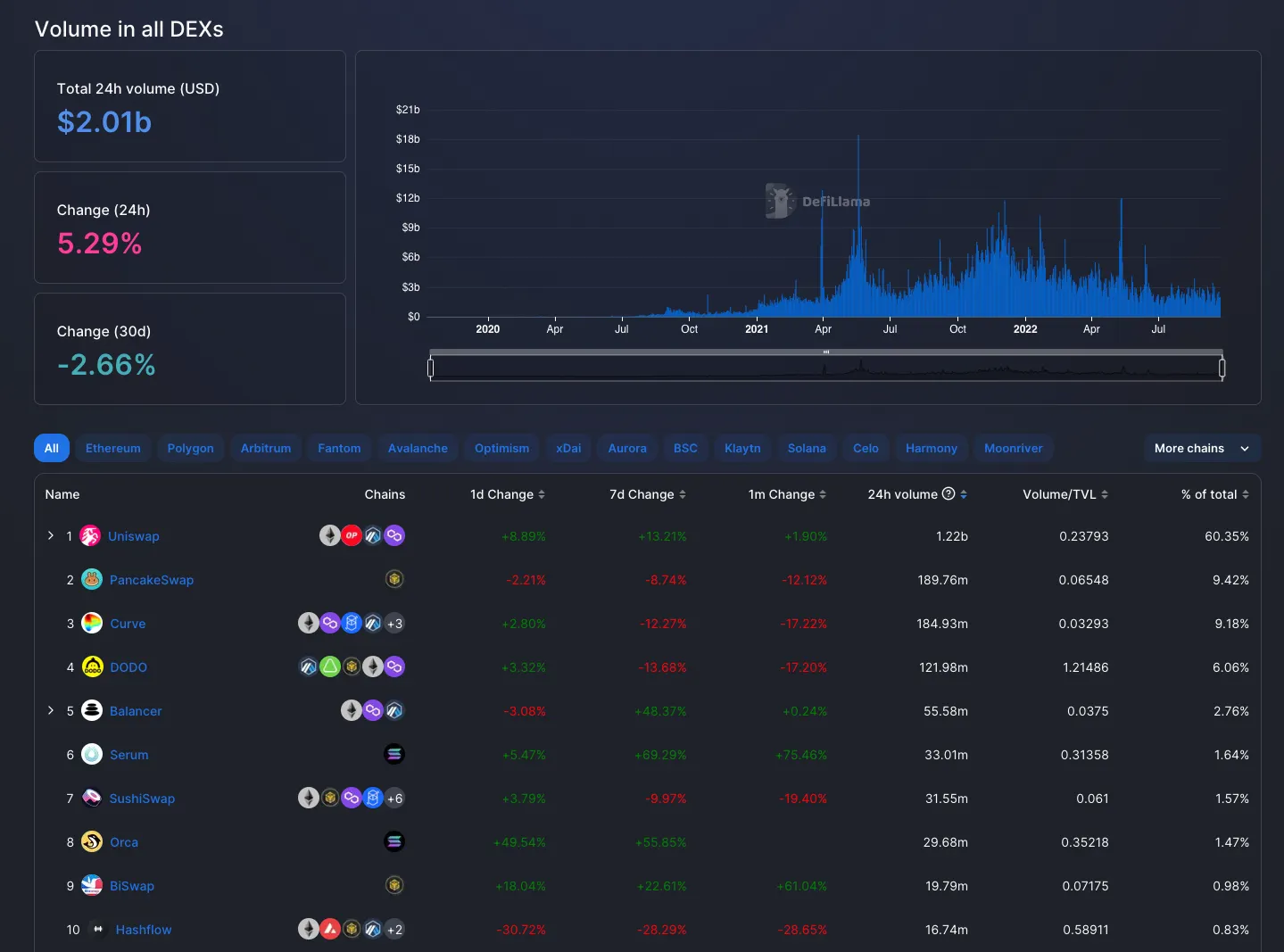Open the More chains dropdown
Screen dimensions: 1284x952
[1201, 449]
